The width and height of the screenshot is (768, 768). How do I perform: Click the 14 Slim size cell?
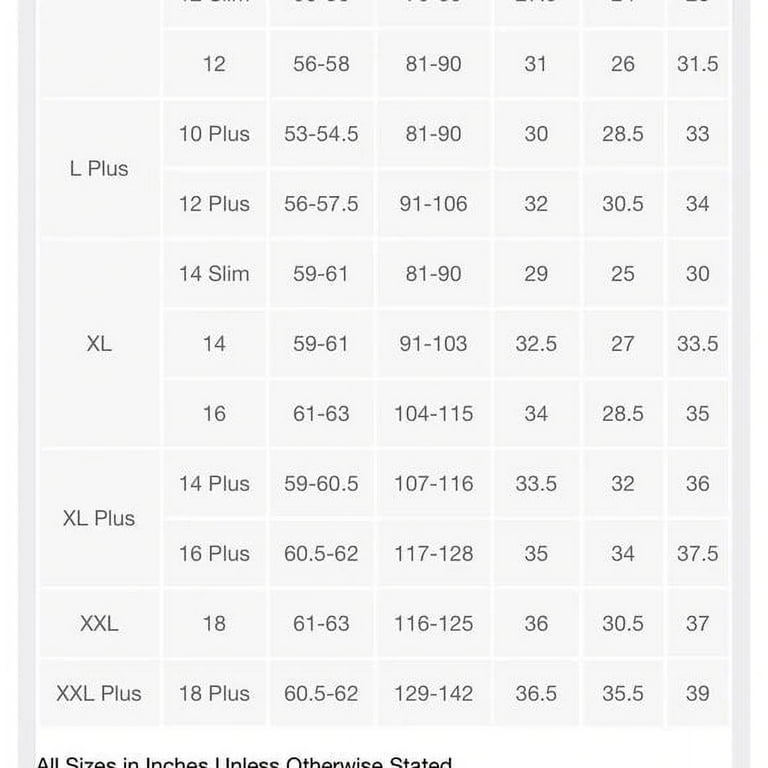pyautogui.click(x=215, y=273)
